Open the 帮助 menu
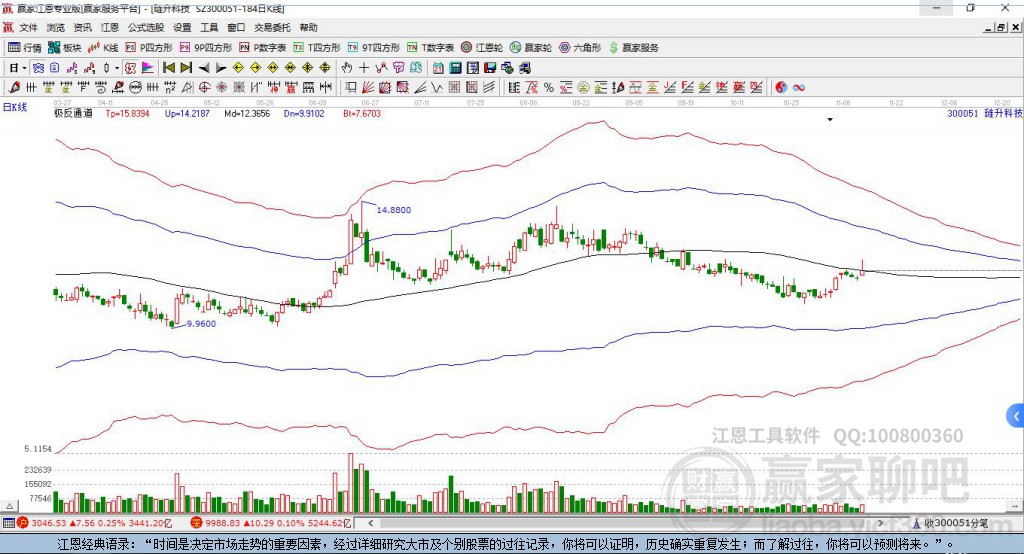This screenshot has width=1024, height=554. point(308,27)
